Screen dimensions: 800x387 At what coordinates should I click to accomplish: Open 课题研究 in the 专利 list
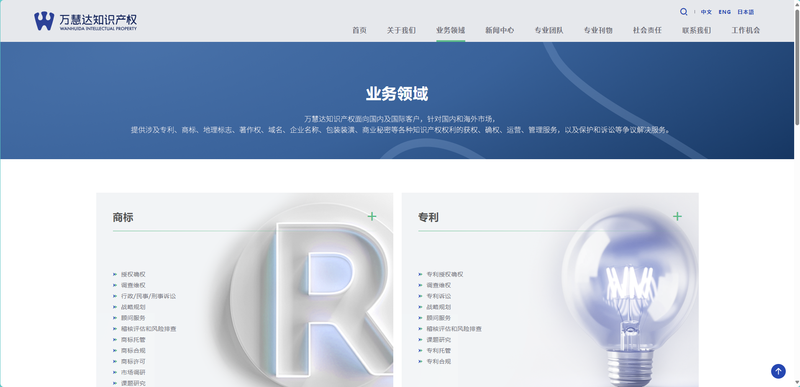pyautogui.click(x=439, y=340)
